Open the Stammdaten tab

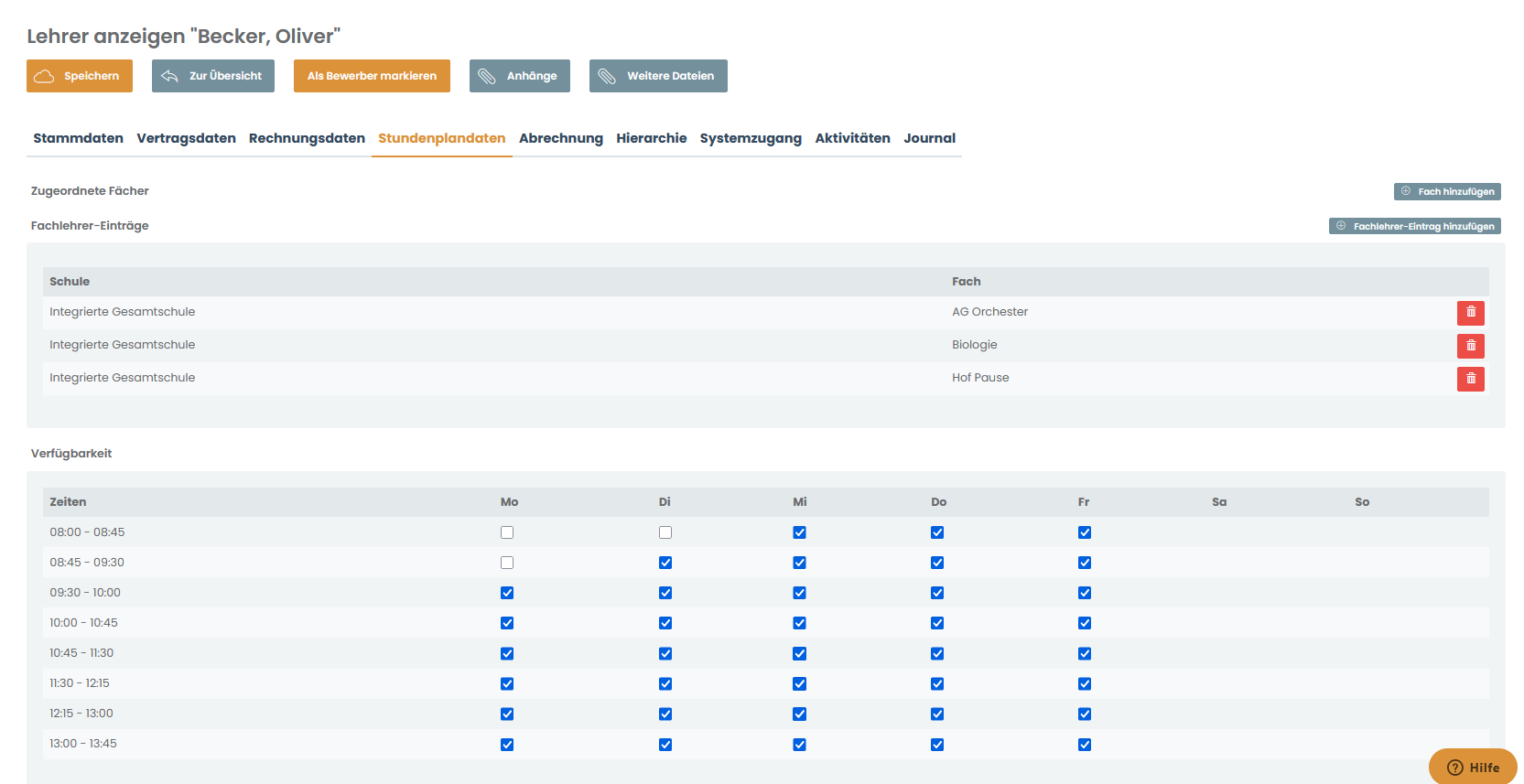[x=79, y=138]
